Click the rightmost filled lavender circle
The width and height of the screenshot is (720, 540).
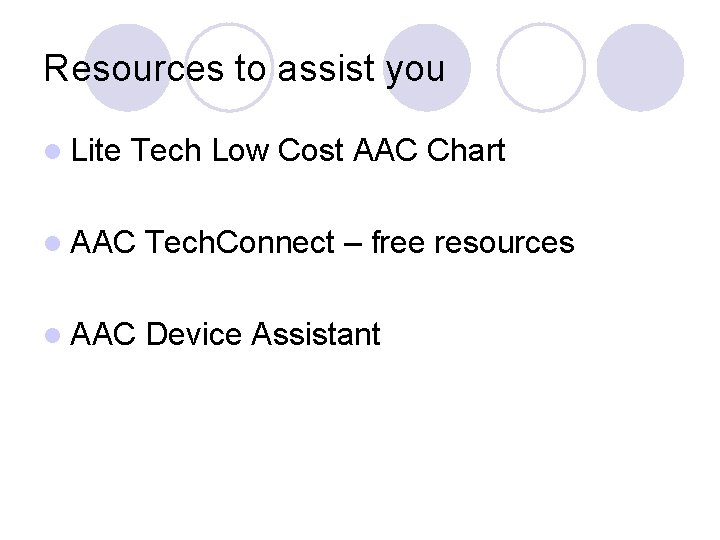pos(640,67)
